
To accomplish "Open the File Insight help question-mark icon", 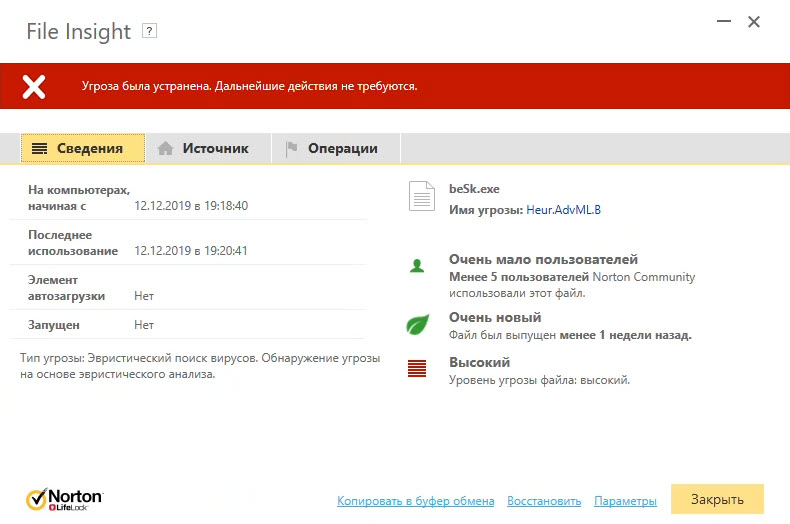I will click(149, 31).
